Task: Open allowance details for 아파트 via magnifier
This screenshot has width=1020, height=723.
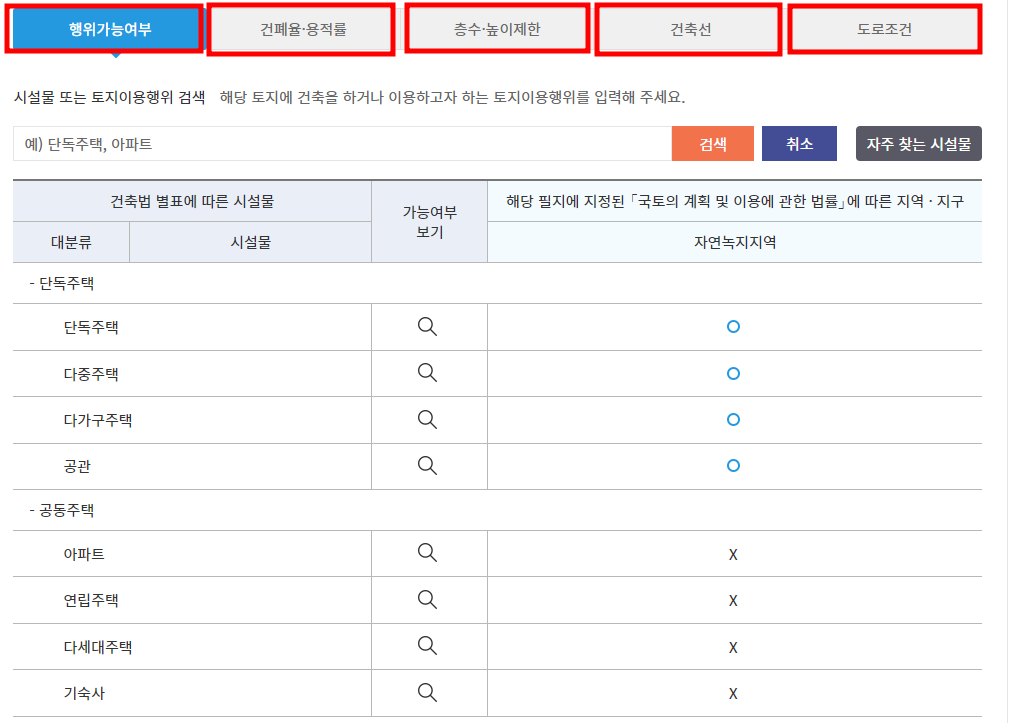Action: [429, 554]
